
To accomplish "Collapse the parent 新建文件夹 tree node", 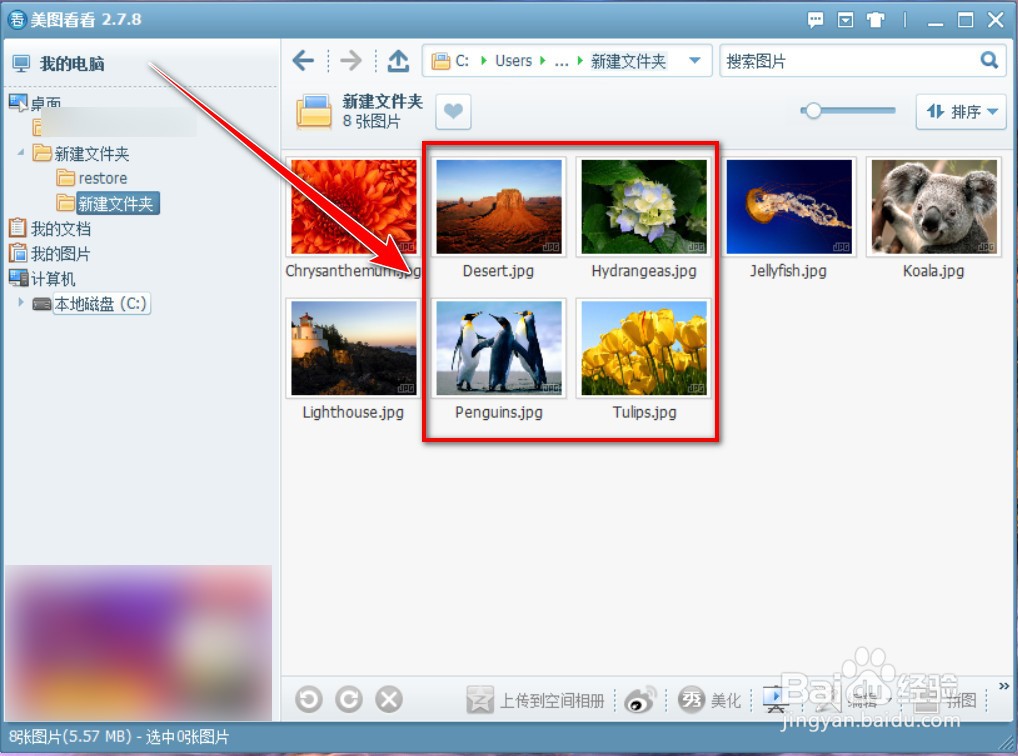I will point(21,153).
